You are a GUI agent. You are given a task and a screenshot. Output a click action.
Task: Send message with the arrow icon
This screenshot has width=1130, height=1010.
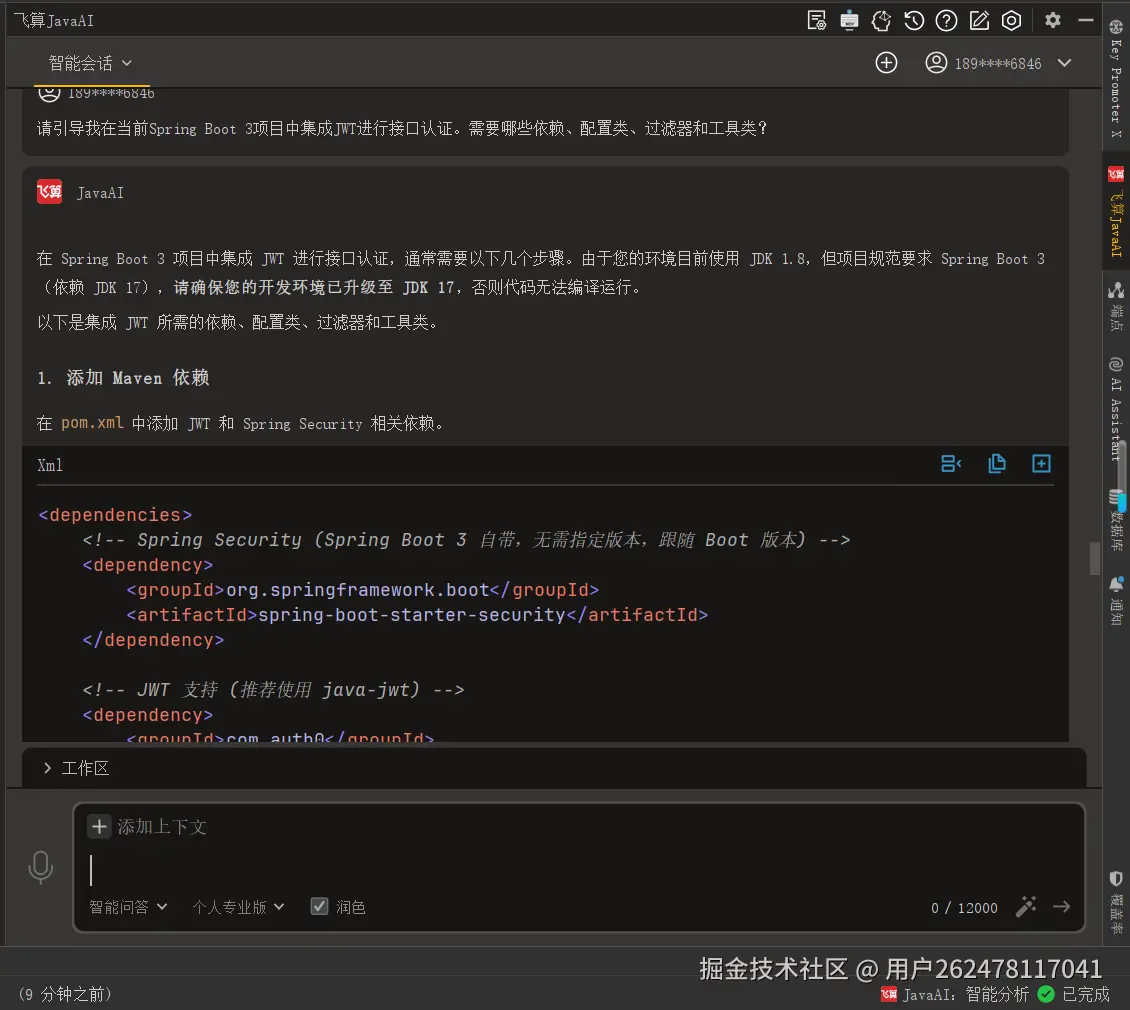click(x=1062, y=906)
